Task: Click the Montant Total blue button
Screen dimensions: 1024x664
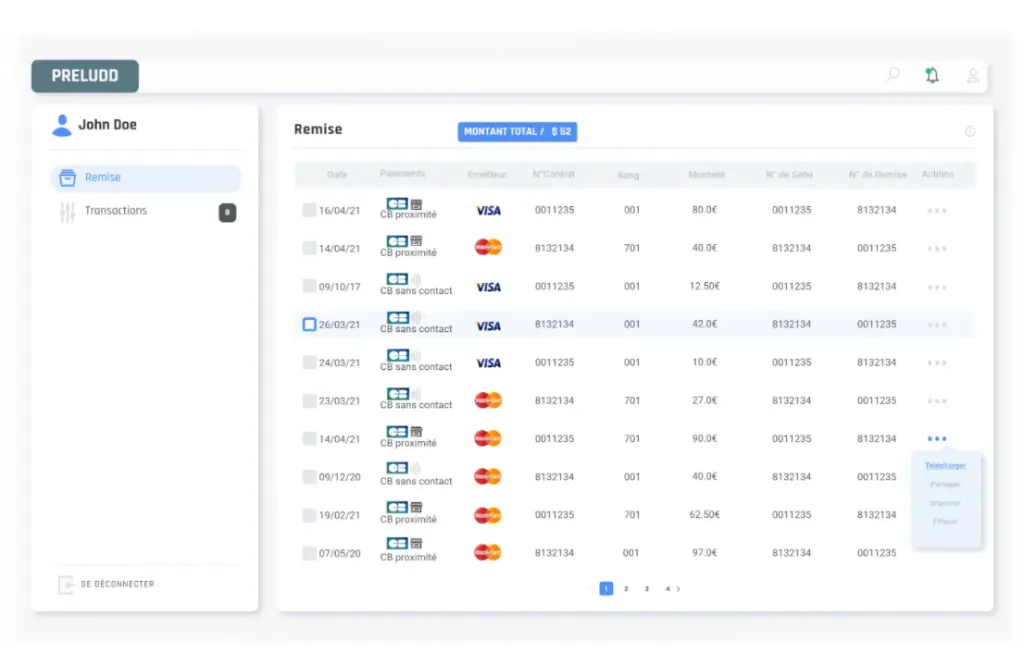Action: coord(517,132)
